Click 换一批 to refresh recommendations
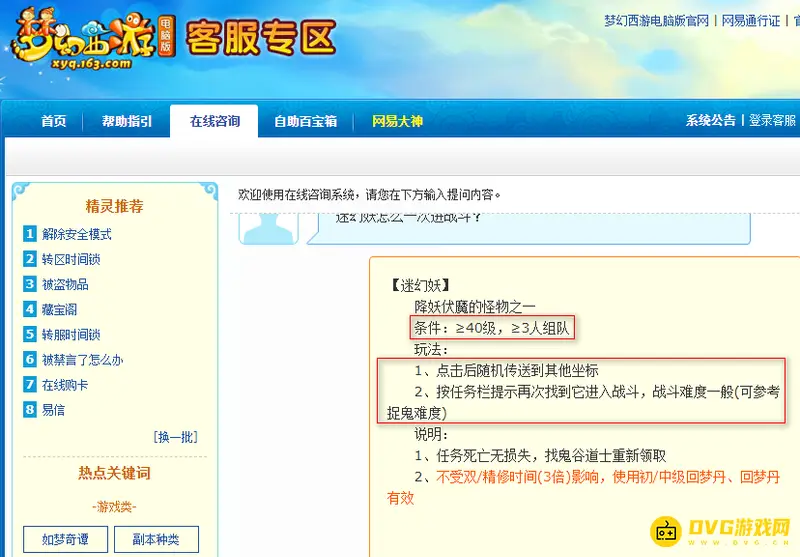The width and height of the screenshot is (800, 557). pyautogui.click(x=176, y=437)
